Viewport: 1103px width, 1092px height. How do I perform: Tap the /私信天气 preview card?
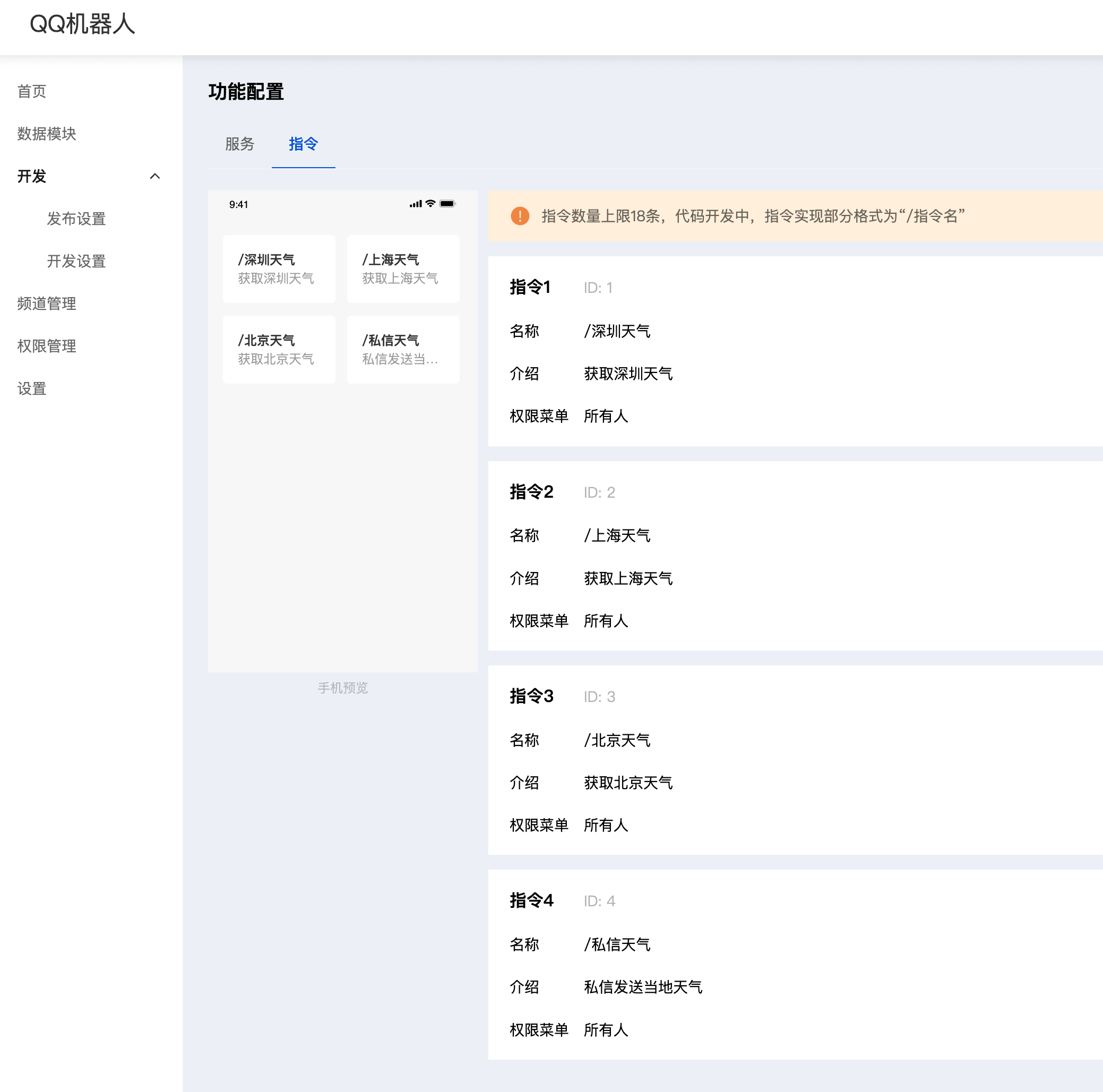[x=403, y=349]
